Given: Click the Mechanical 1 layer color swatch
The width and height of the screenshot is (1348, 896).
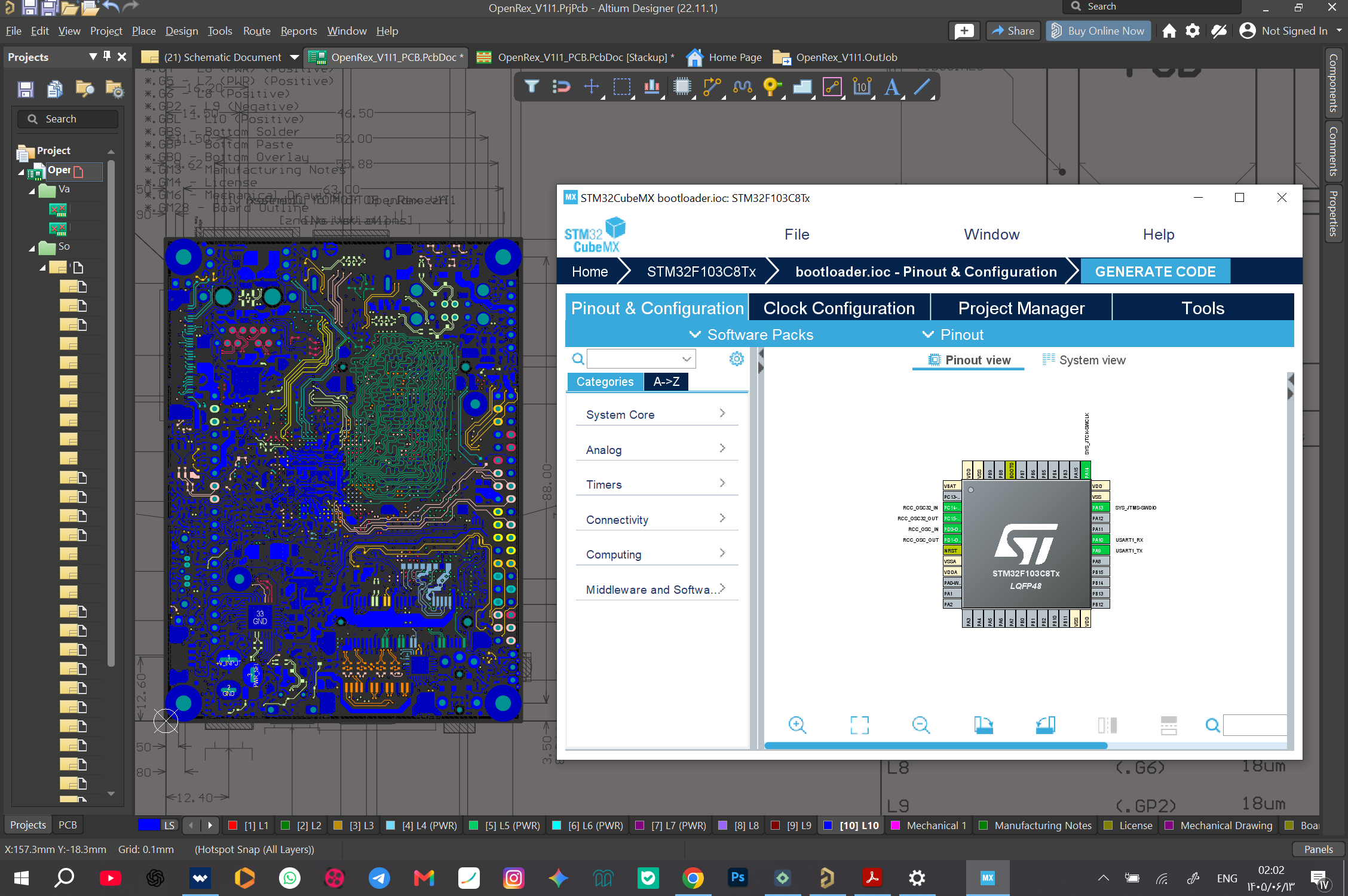Looking at the screenshot, I should click(x=896, y=826).
